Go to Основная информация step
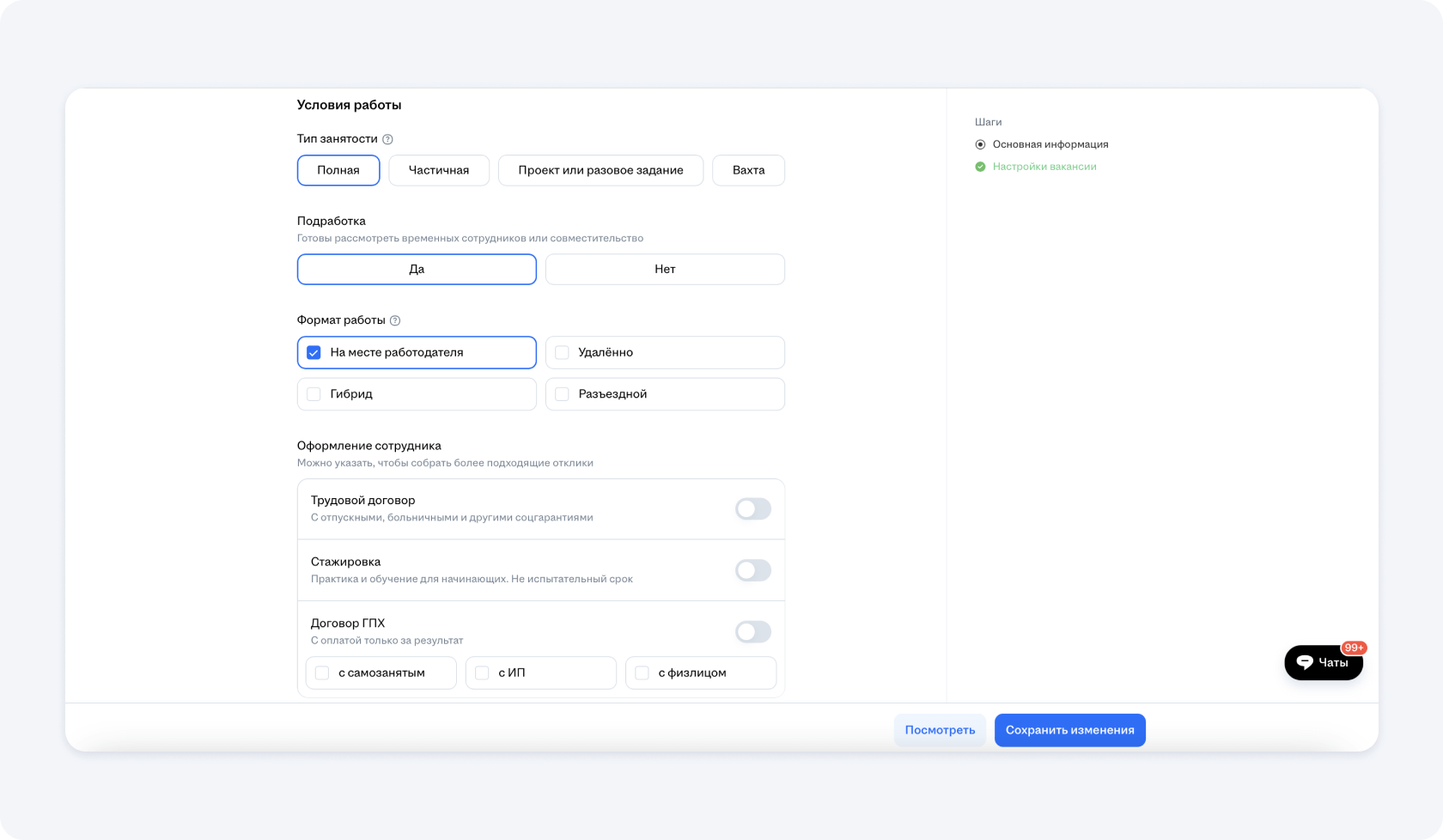1443x840 pixels. [x=1050, y=144]
